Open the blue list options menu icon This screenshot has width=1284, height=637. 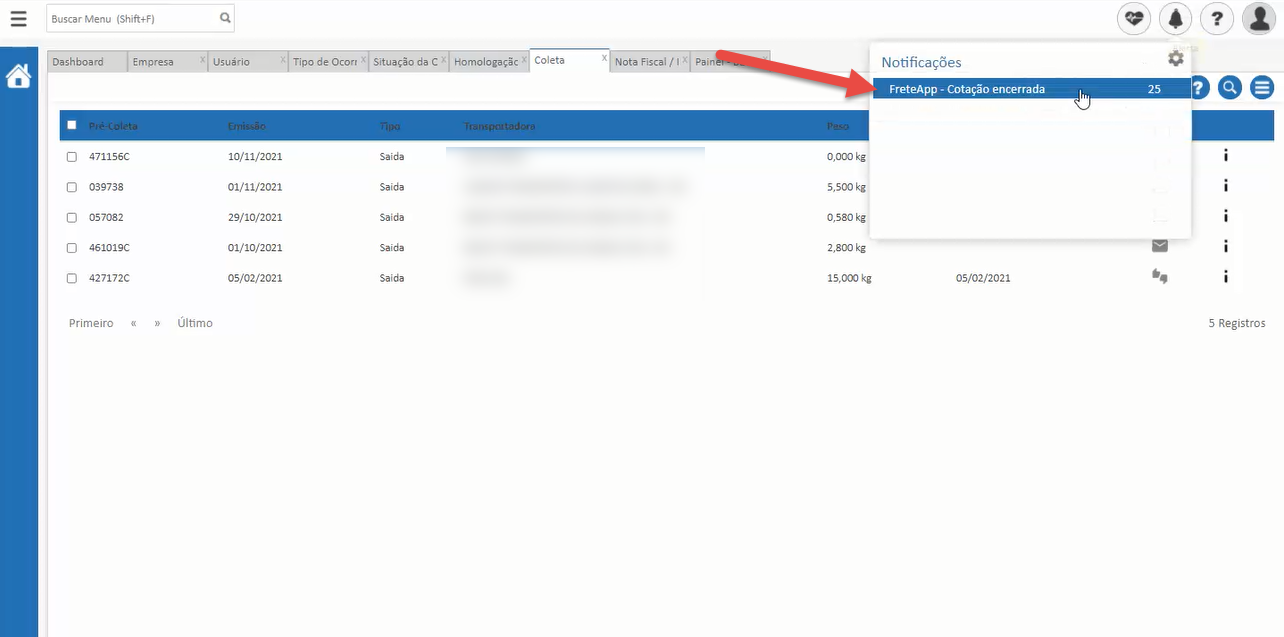[x=1262, y=88]
